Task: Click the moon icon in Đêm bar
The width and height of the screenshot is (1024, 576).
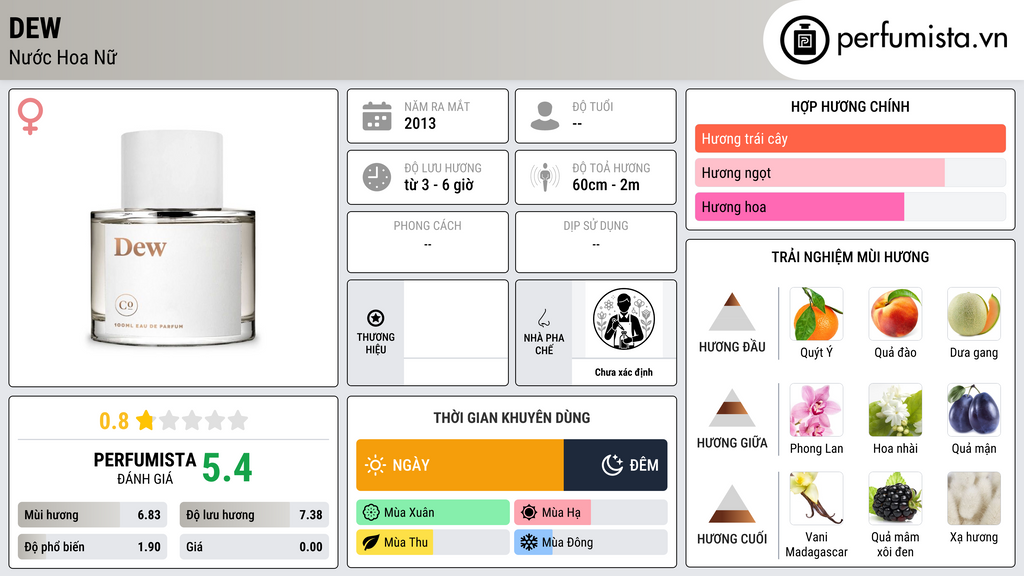Action: pos(612,465)
